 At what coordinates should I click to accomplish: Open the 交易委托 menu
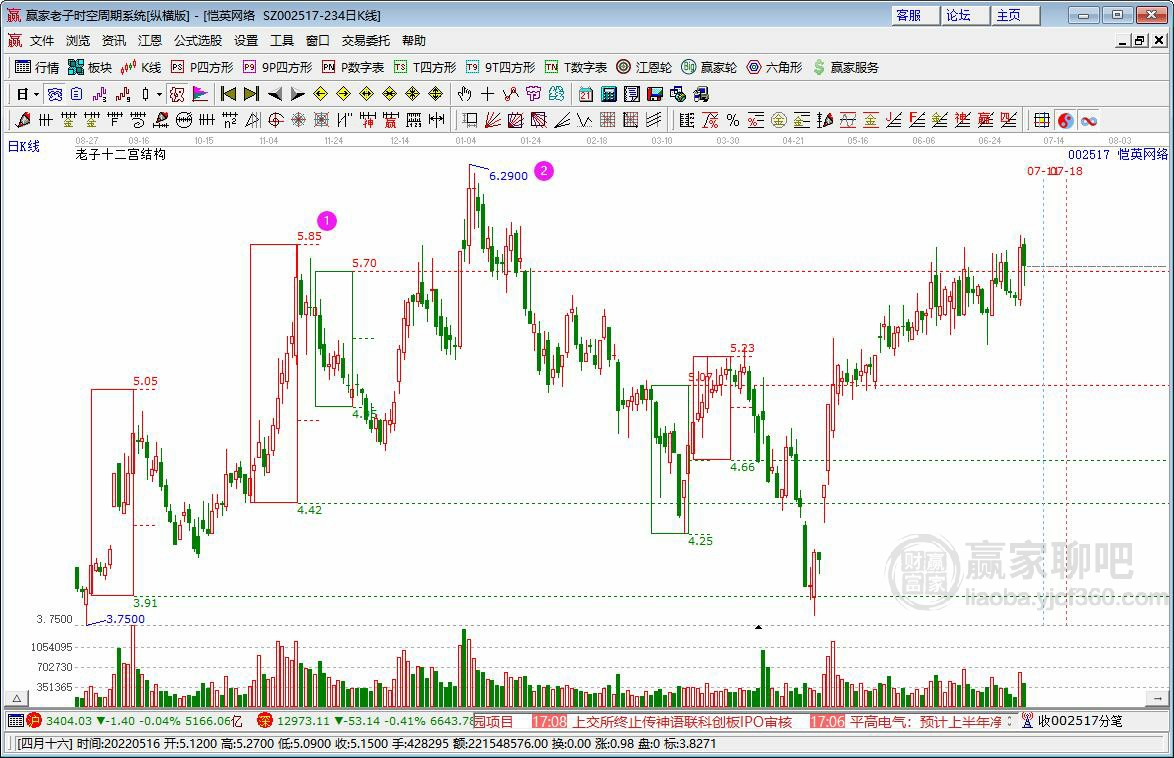pyautogui.click(x=365, y=40)
